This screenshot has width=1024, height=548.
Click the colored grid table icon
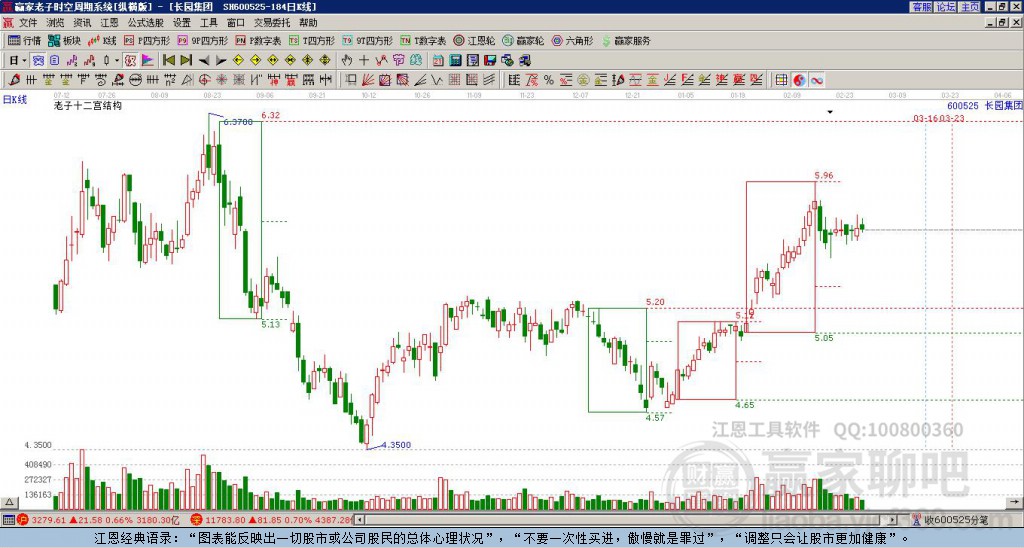tap(781, 80)
